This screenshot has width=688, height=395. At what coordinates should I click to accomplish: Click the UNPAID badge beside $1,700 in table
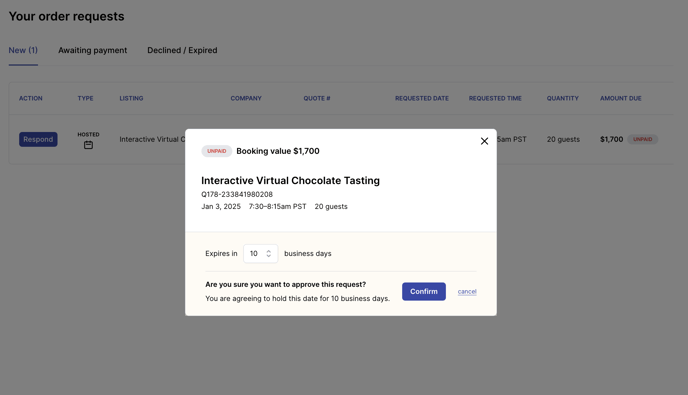(x=642, y=139)
